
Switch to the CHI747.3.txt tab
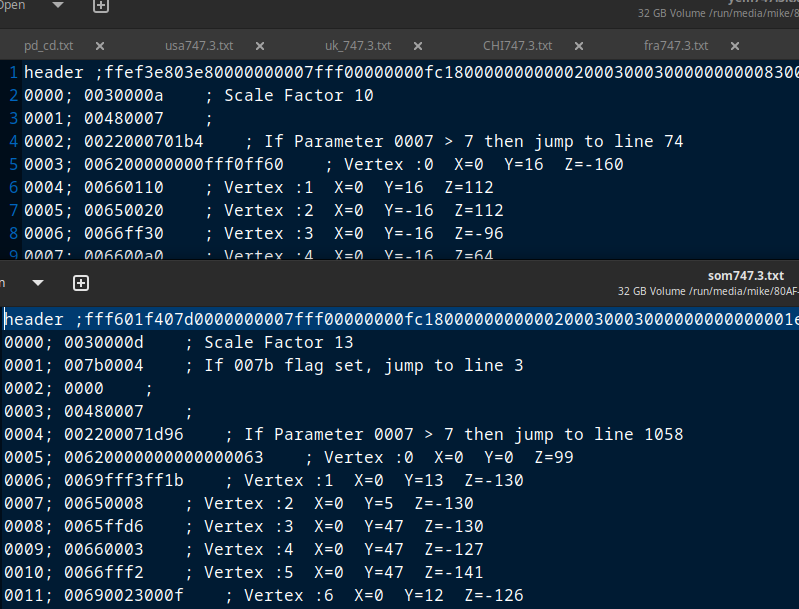516,46
